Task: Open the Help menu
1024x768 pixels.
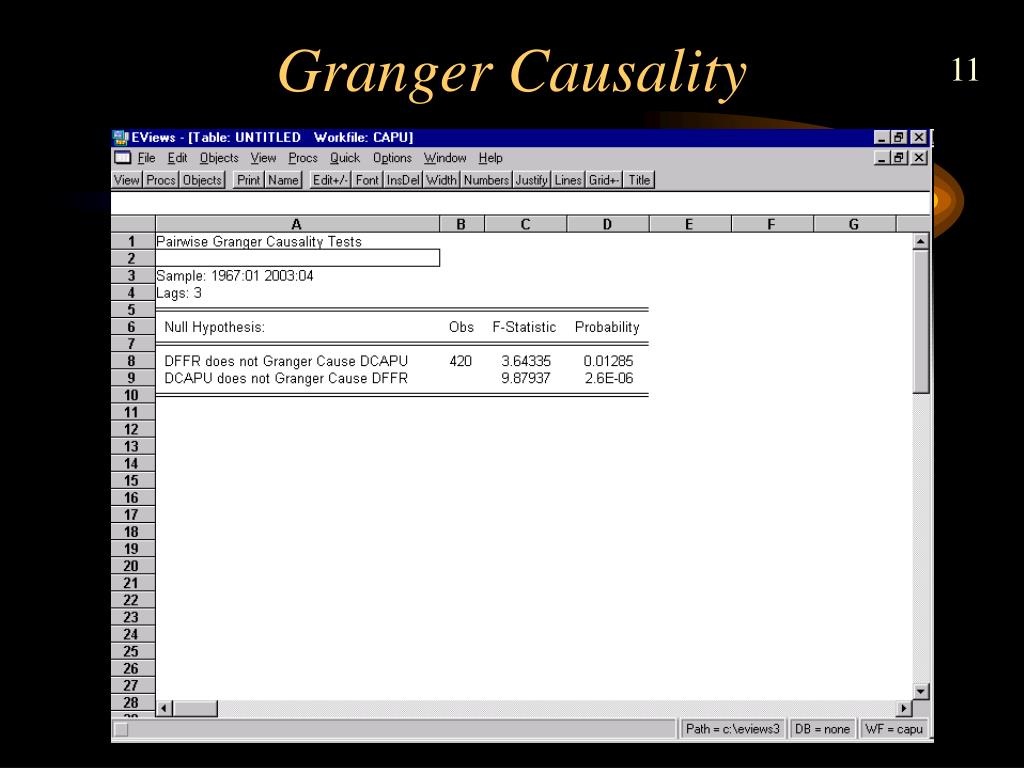Action: 490,158
